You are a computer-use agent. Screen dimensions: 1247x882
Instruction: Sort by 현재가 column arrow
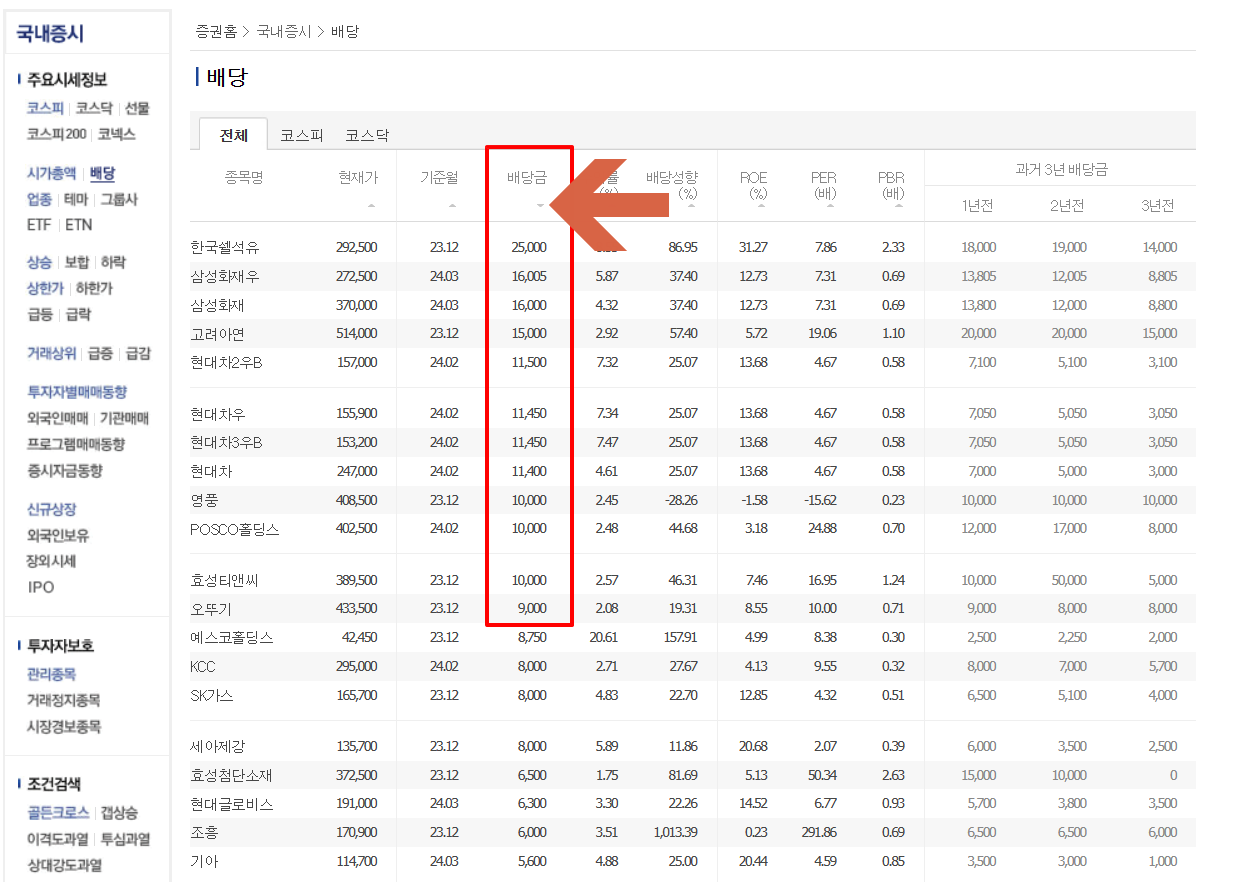[x=372, y=205]
